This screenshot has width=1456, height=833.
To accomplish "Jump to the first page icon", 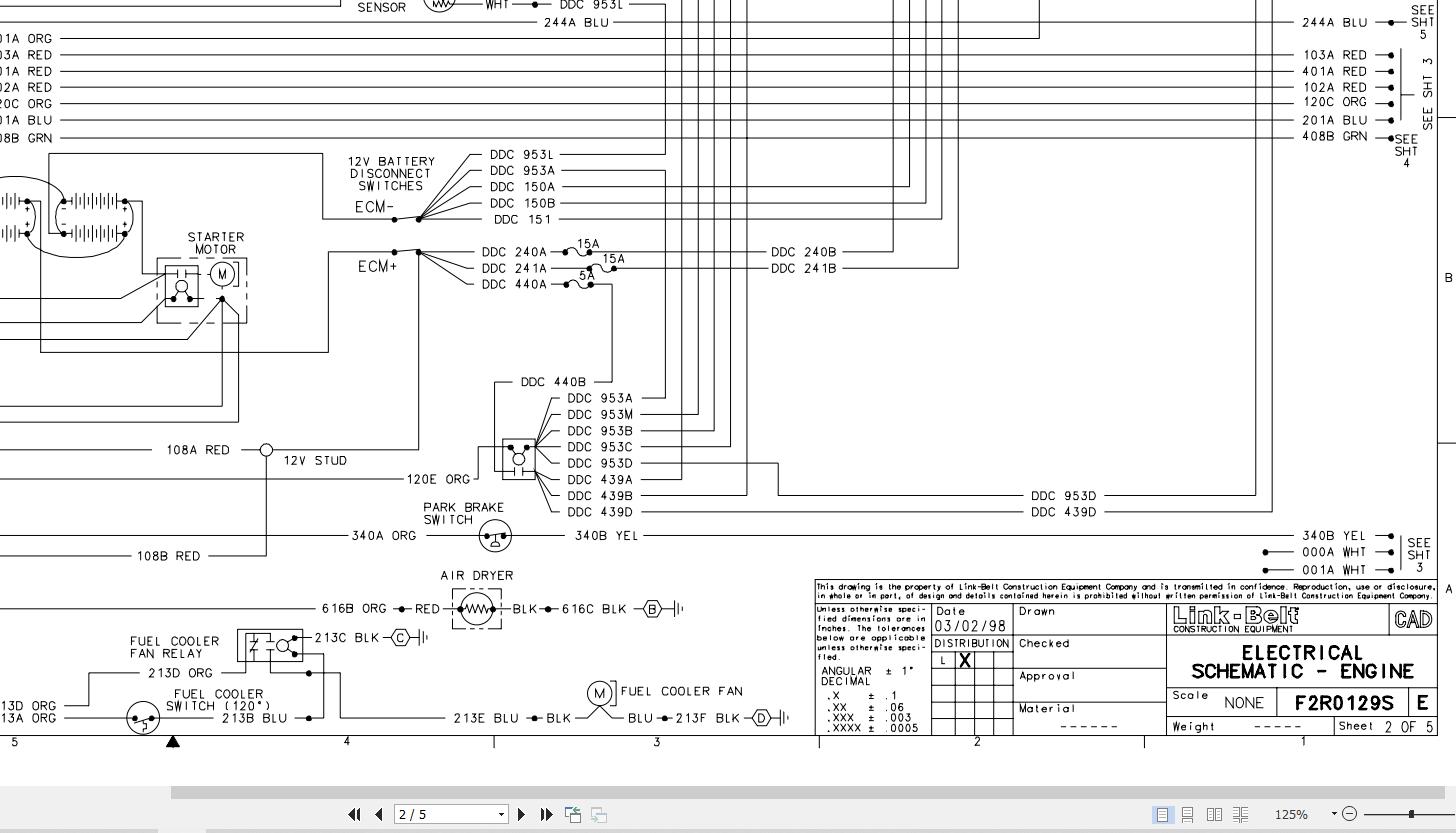I will click(x=354, y=814).
